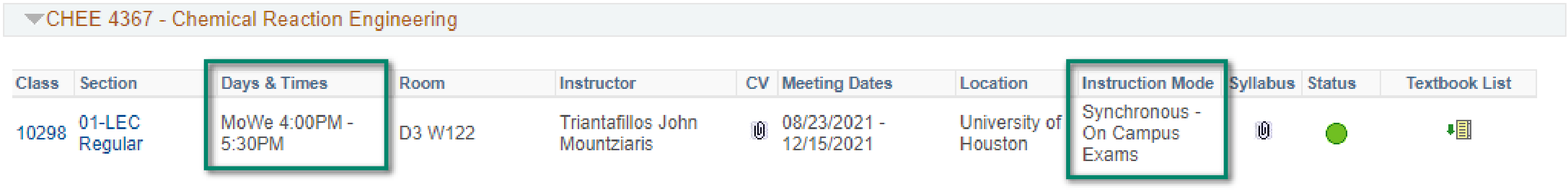Click the Instruction Mode column header
1568x192 pixels.
1147,83
